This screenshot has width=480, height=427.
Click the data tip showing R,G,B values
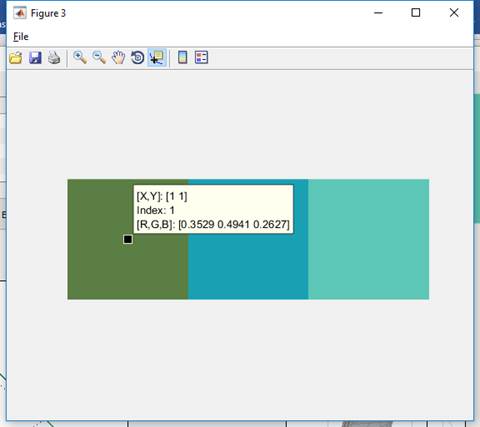click(x=213, y=209)
